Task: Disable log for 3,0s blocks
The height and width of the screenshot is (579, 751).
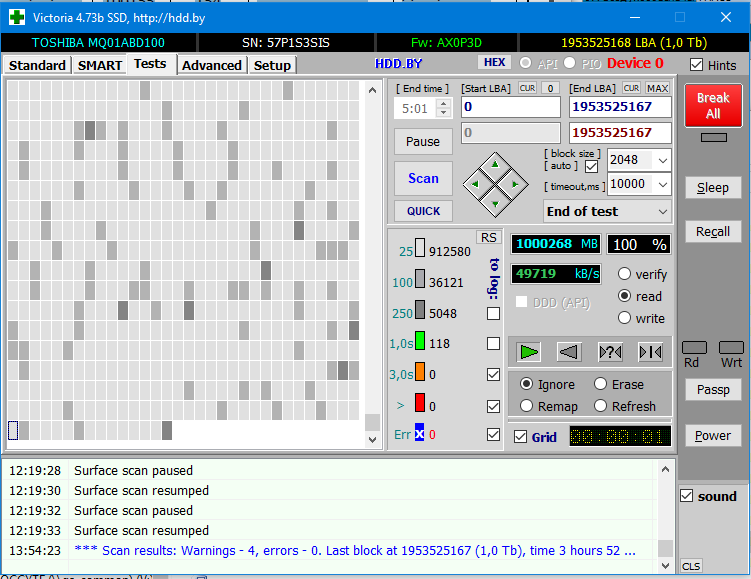Action: pyautogui.click(x=493, y=375)
